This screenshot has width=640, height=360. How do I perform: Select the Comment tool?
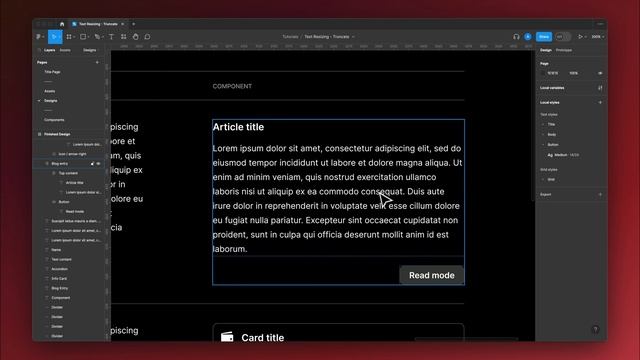tap(147, 37)
